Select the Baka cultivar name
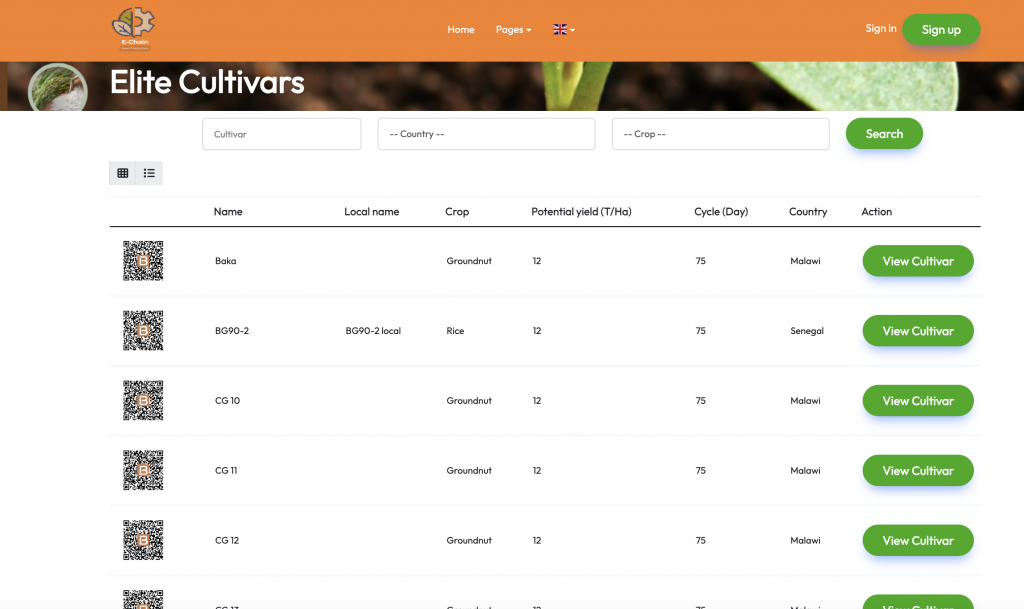Viewport: 1024px width, 609px height. pyautogui.click(x=225, y=261)
